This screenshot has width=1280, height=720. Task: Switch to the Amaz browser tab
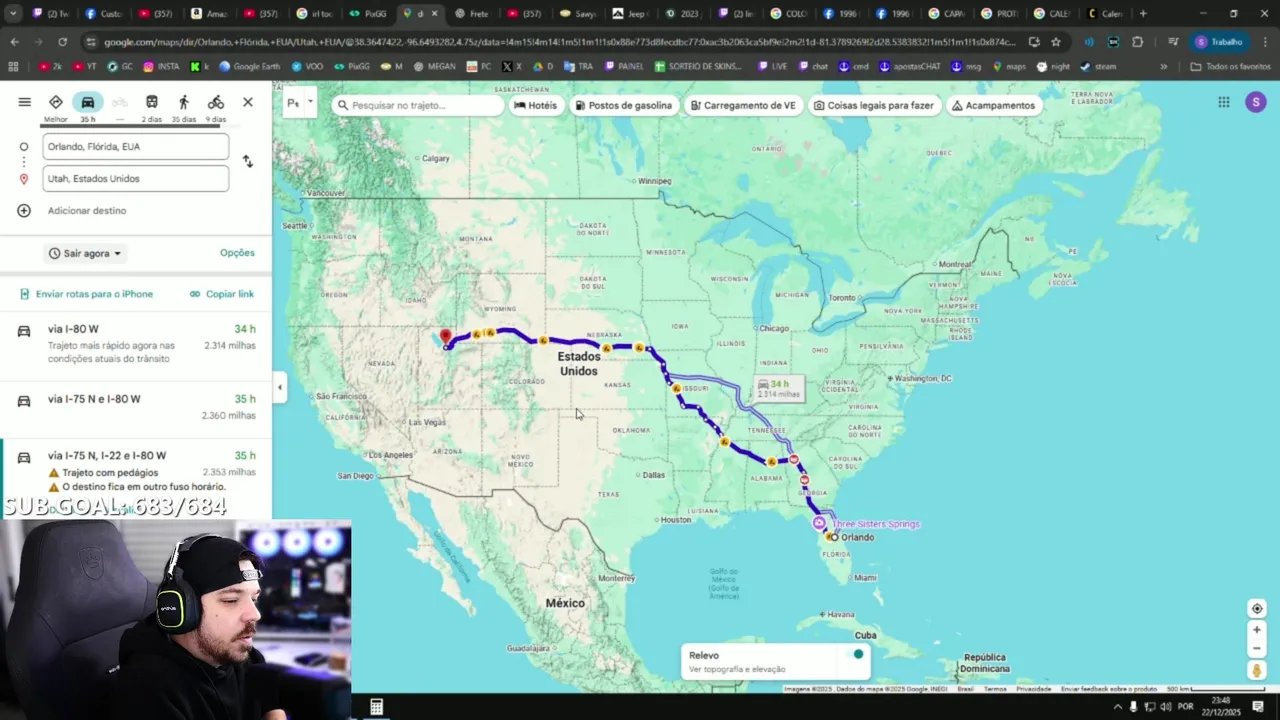point(211,14)
